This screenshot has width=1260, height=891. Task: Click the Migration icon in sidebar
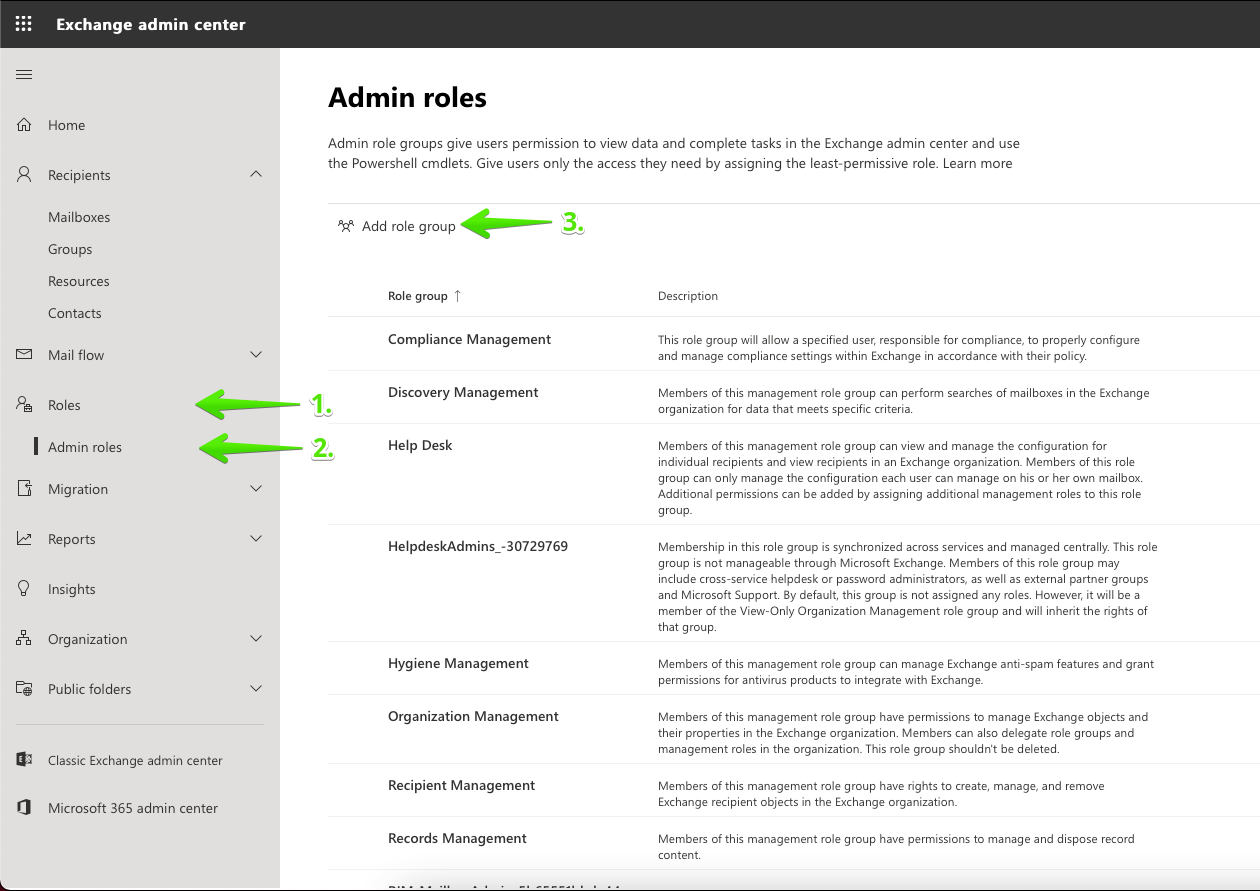click(x=25, y=489)
